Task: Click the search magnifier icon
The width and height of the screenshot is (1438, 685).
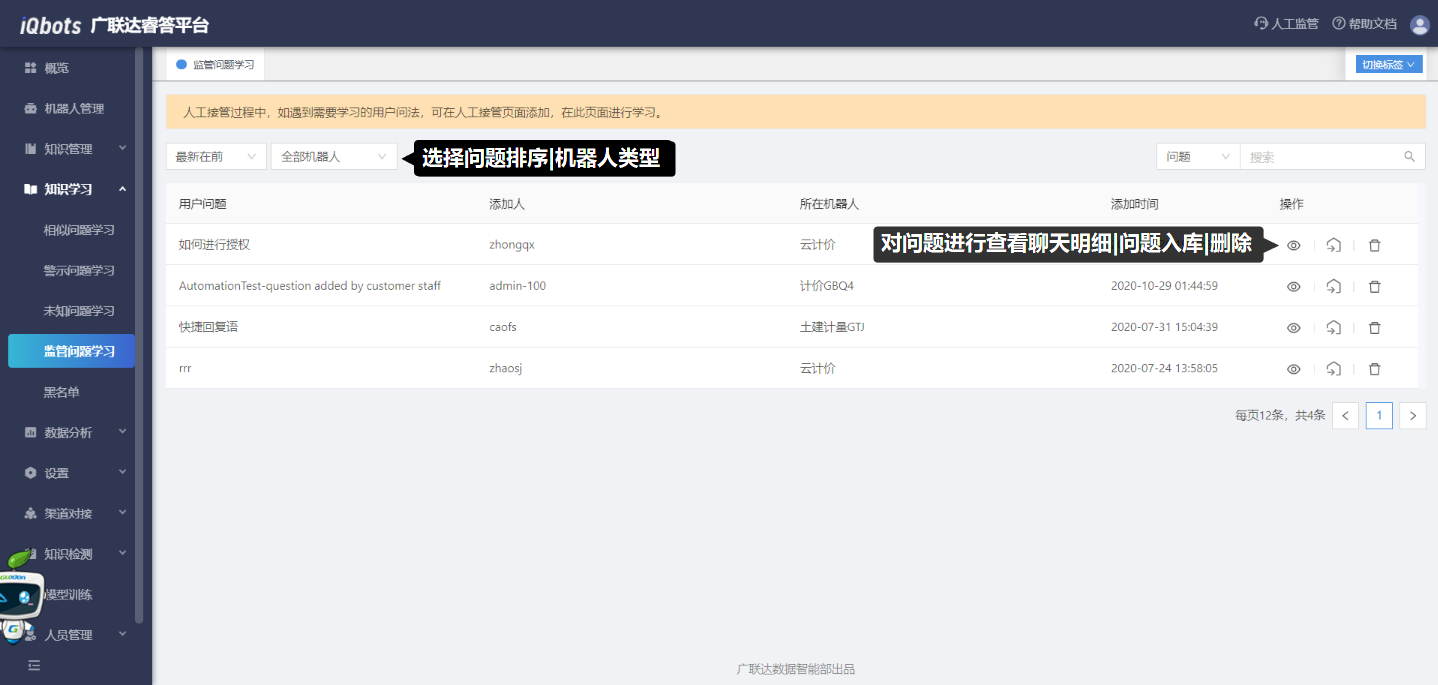Action: [x=1409, y=157]
